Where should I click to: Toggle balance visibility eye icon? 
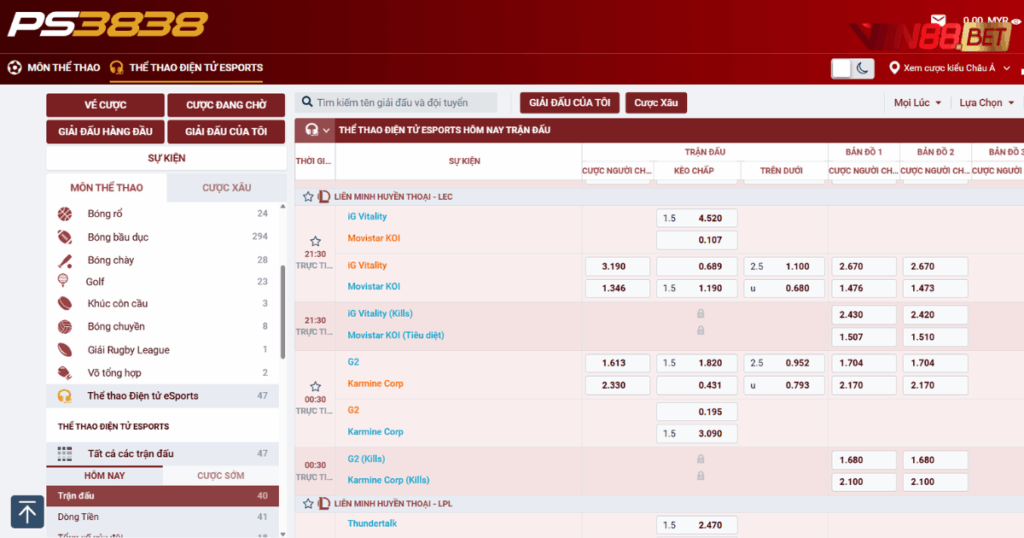click(1017, 22)
